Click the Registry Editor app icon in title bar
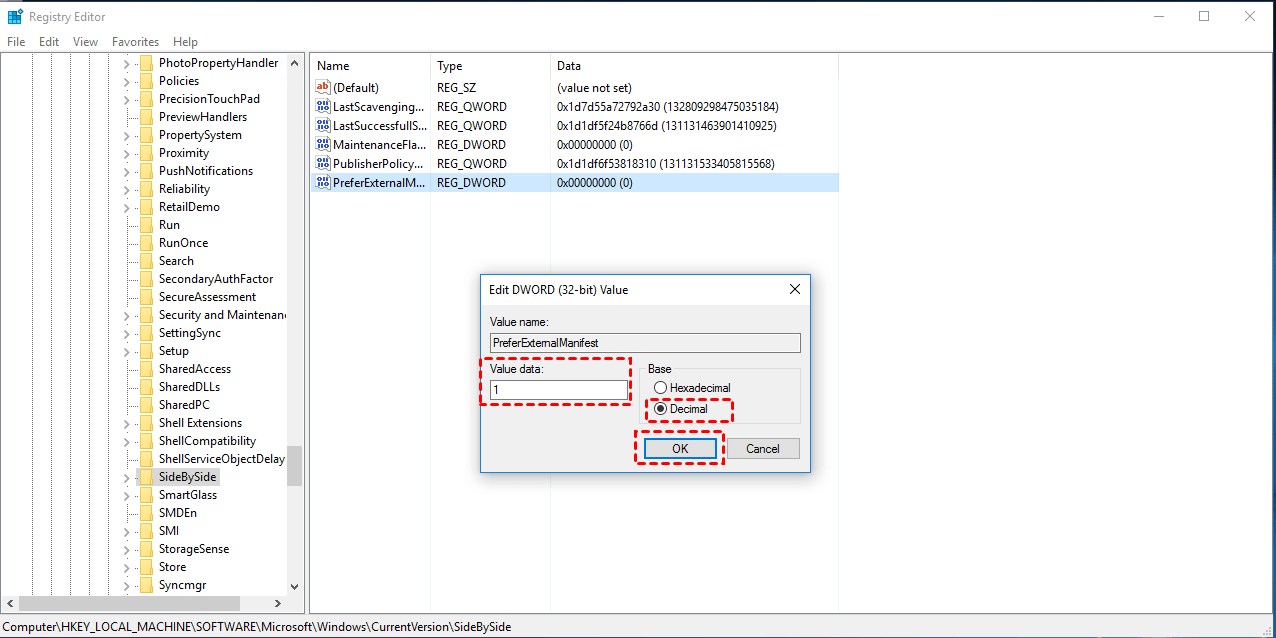1276x638 pixels. pyautogui.click(x=15, y=16)
